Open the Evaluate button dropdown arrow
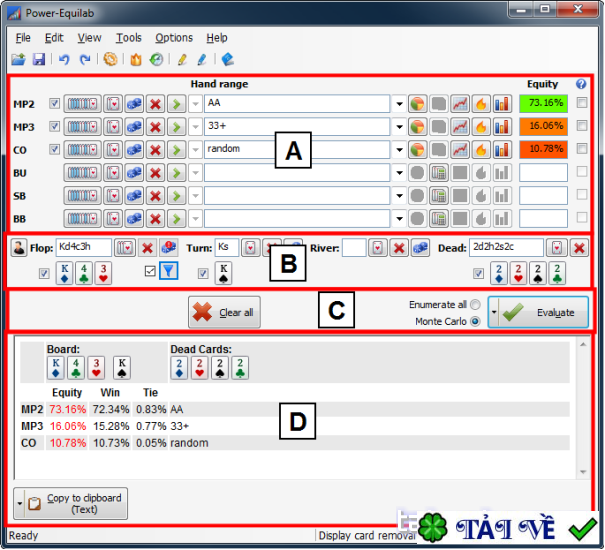Image resolution: width=605 pixels, height=550 pixels. pyautogui.click(x=493, y=312)
